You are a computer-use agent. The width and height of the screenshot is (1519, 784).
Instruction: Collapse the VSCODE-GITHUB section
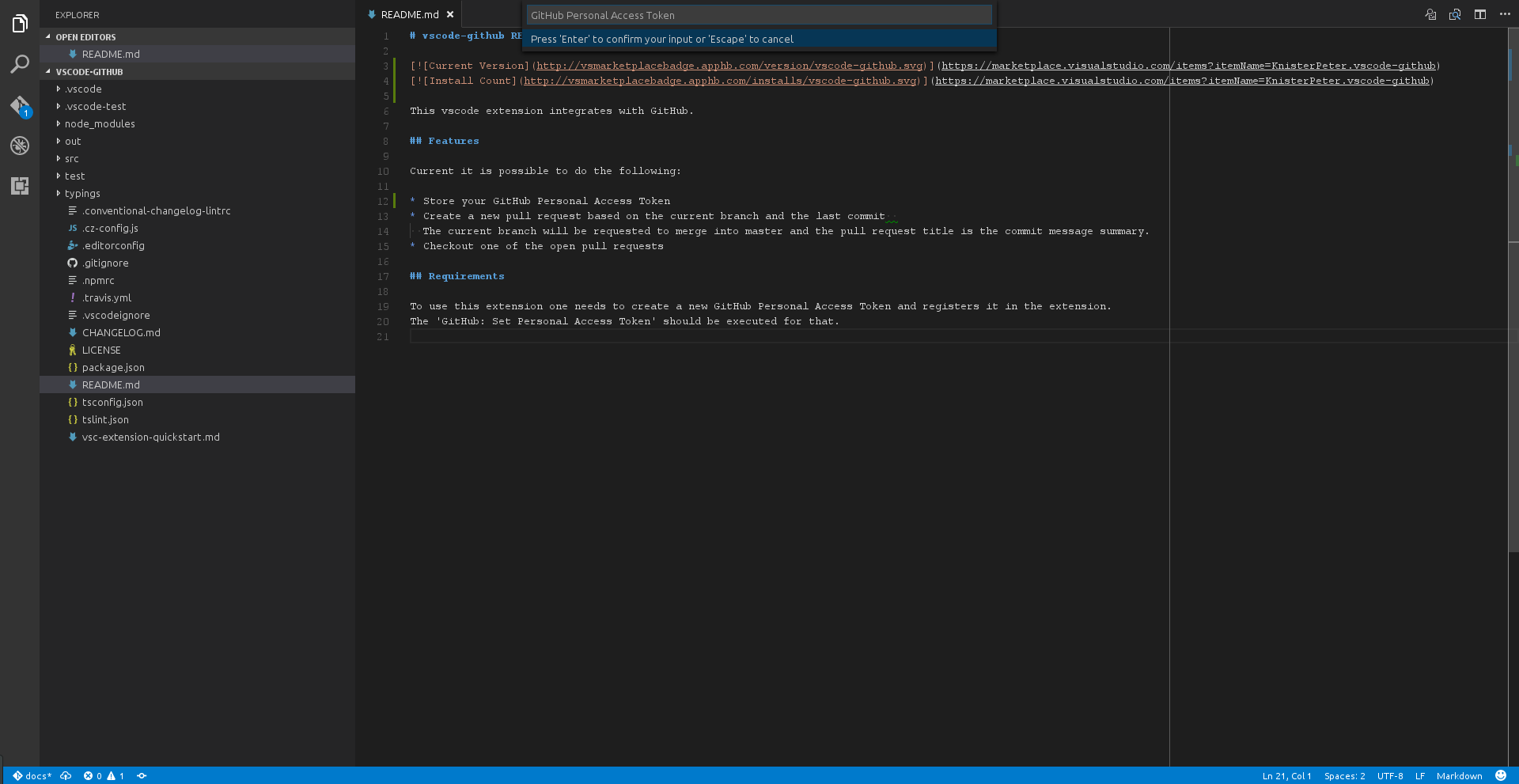click(198, 71)
